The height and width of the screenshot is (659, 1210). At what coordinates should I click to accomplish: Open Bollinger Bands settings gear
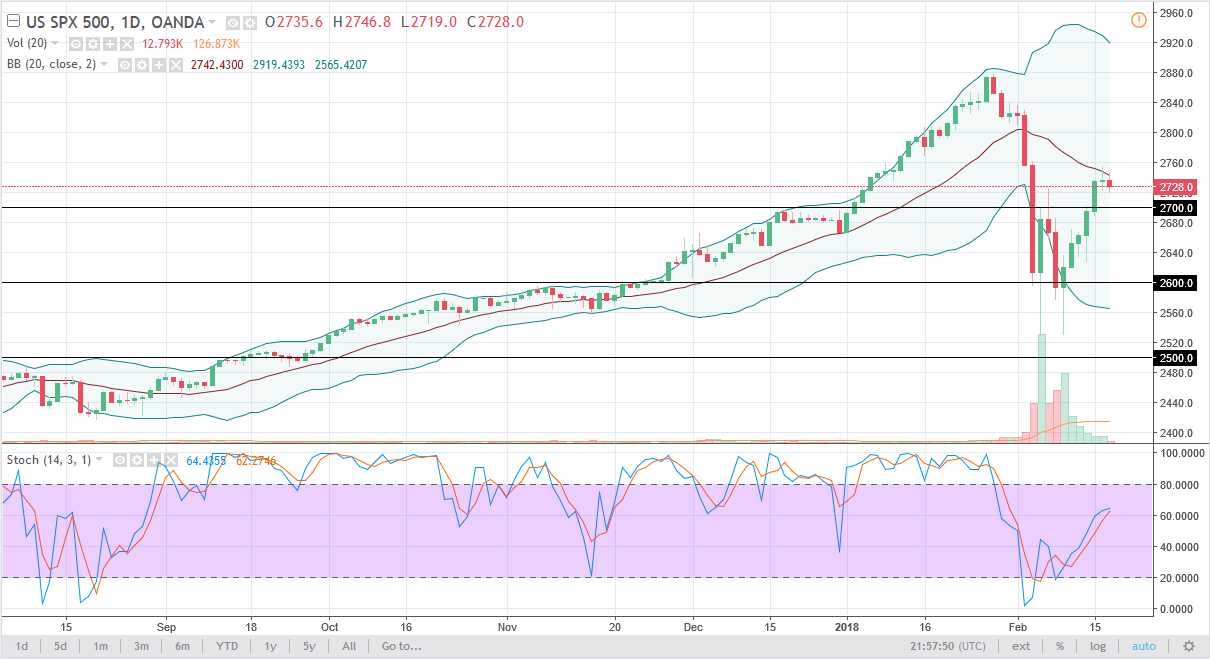(143, 64)
